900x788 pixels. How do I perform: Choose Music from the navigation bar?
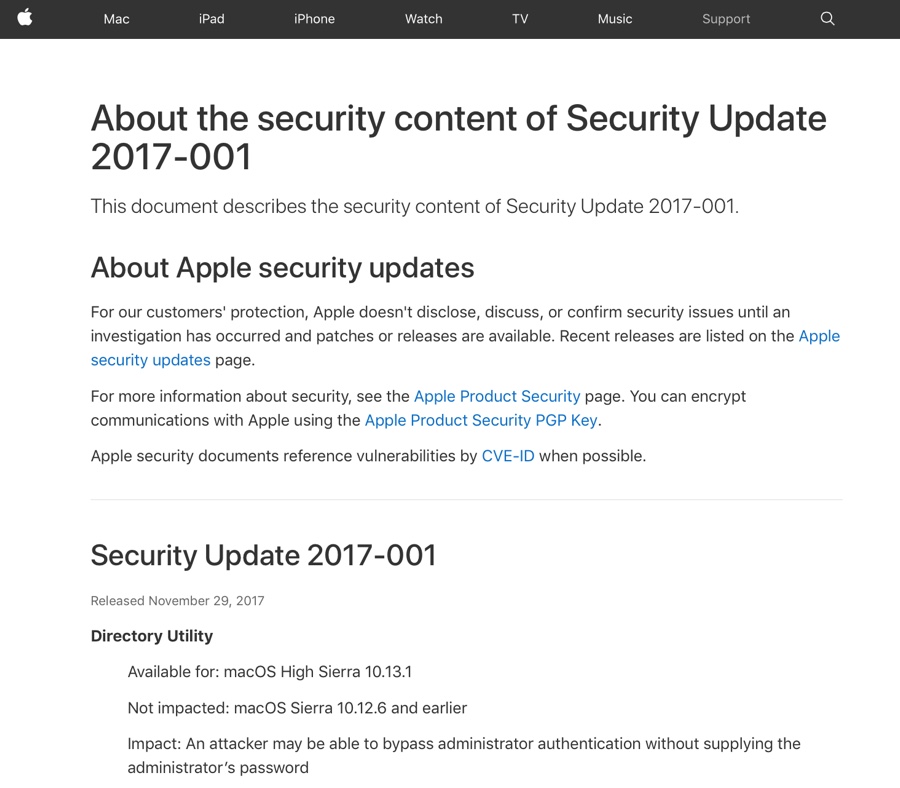coord(615,19)
